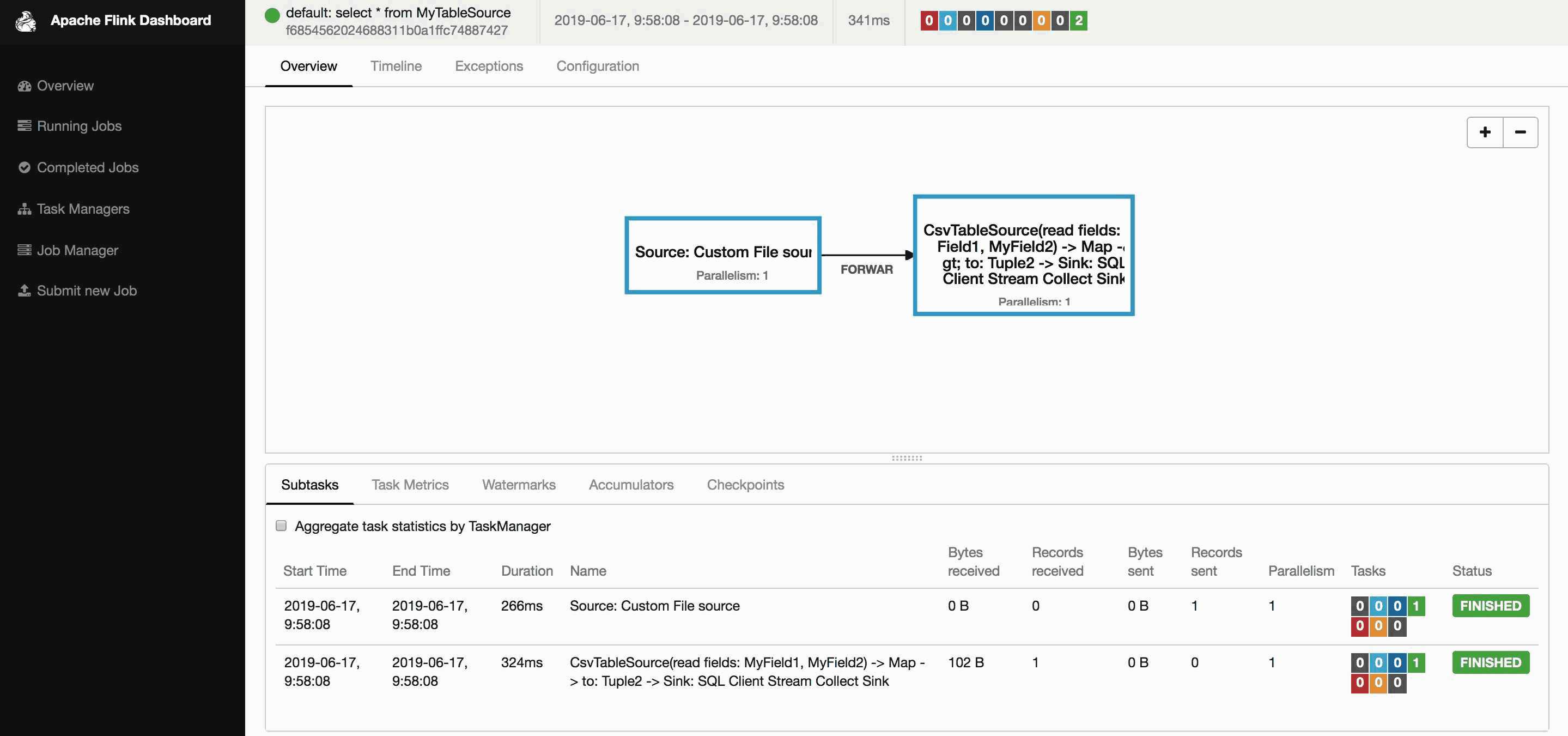The image size is (1568, 736).
Task: Click the 102 B bytes received cell
Action: [x=966, y=662]
